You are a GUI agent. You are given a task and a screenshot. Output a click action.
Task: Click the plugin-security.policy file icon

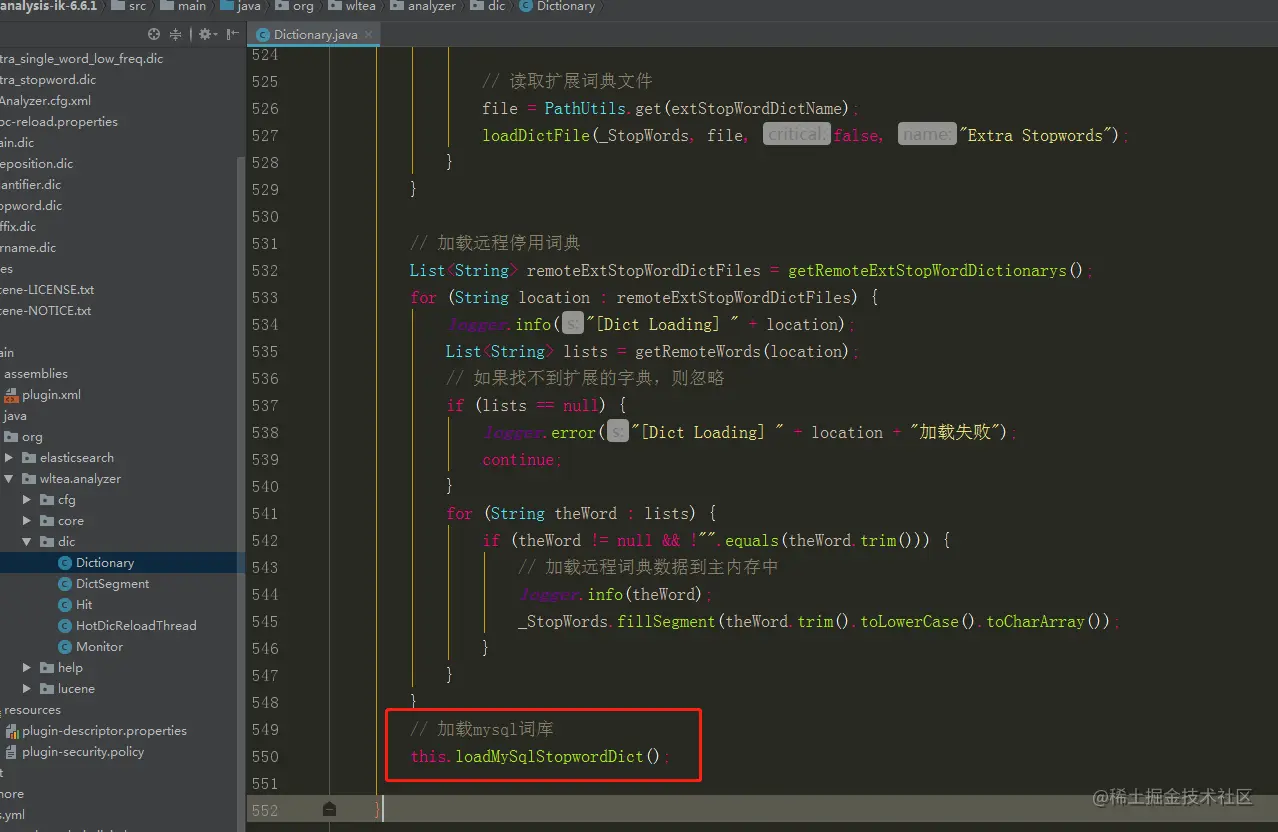12,752
